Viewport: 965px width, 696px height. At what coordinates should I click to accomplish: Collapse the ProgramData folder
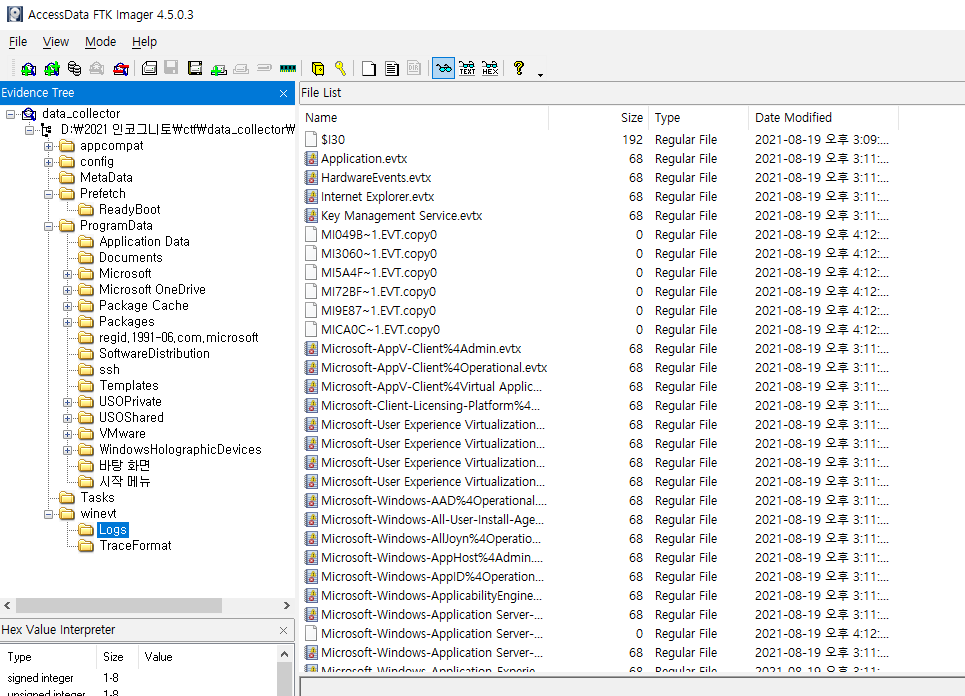click(49, 226)
